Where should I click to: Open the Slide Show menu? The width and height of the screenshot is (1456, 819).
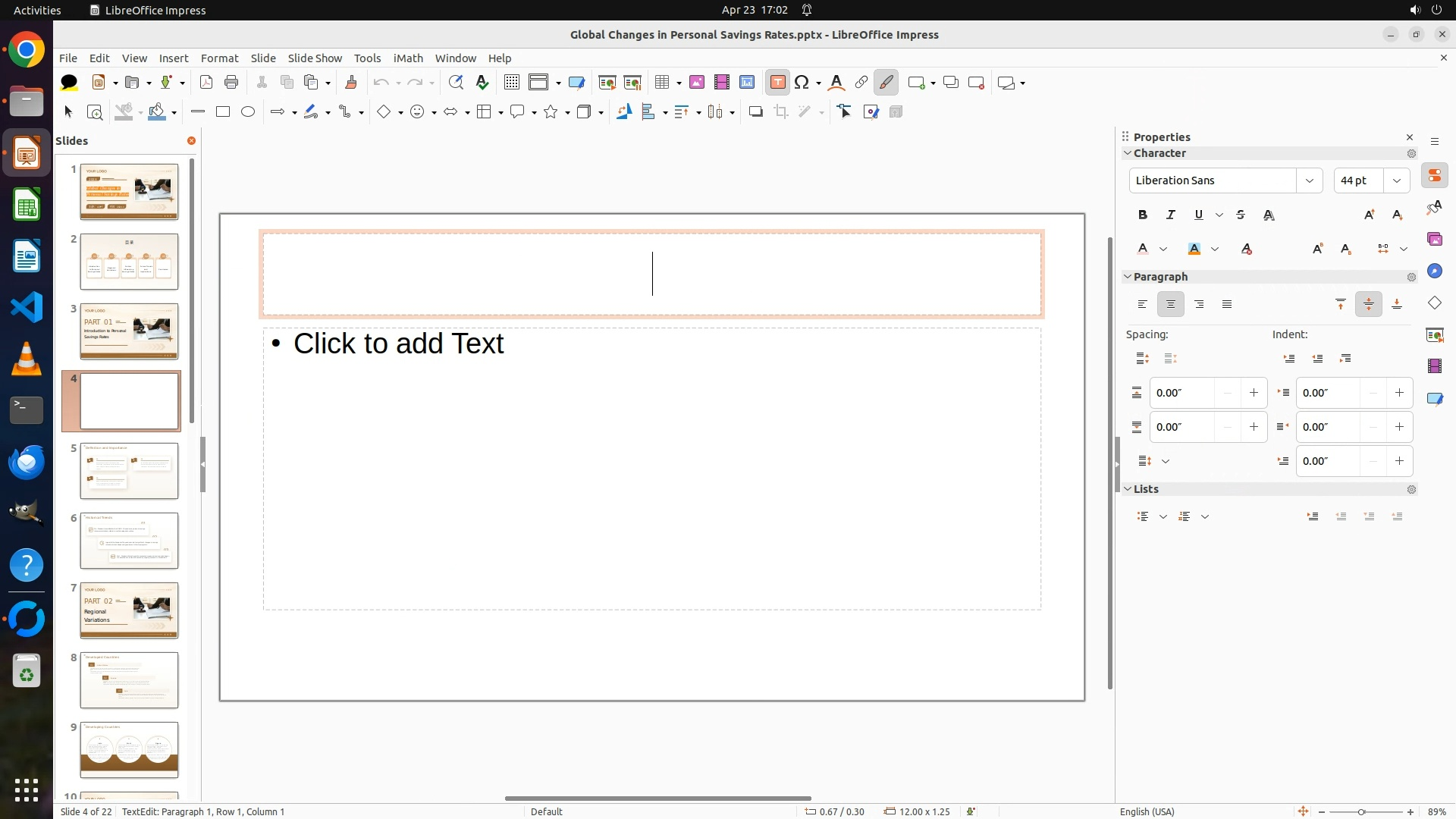click(x=315, y=58)
